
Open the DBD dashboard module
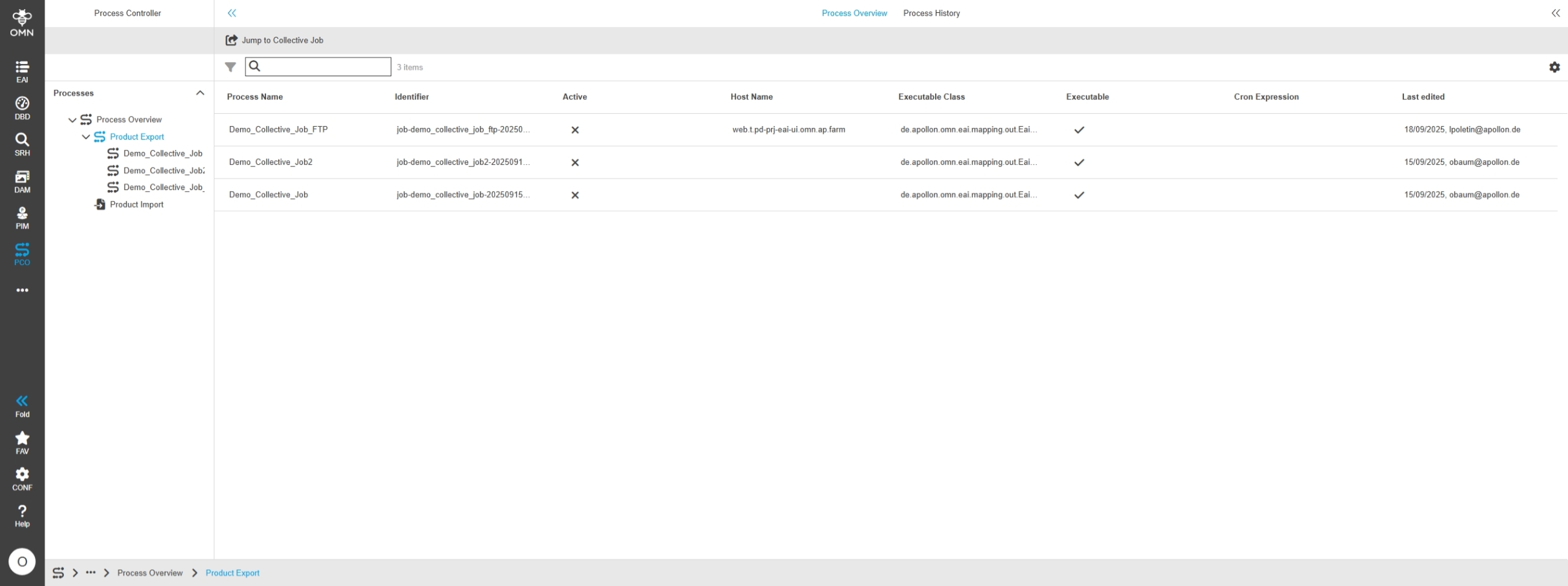pyautogui.click(x=22, y=108)
